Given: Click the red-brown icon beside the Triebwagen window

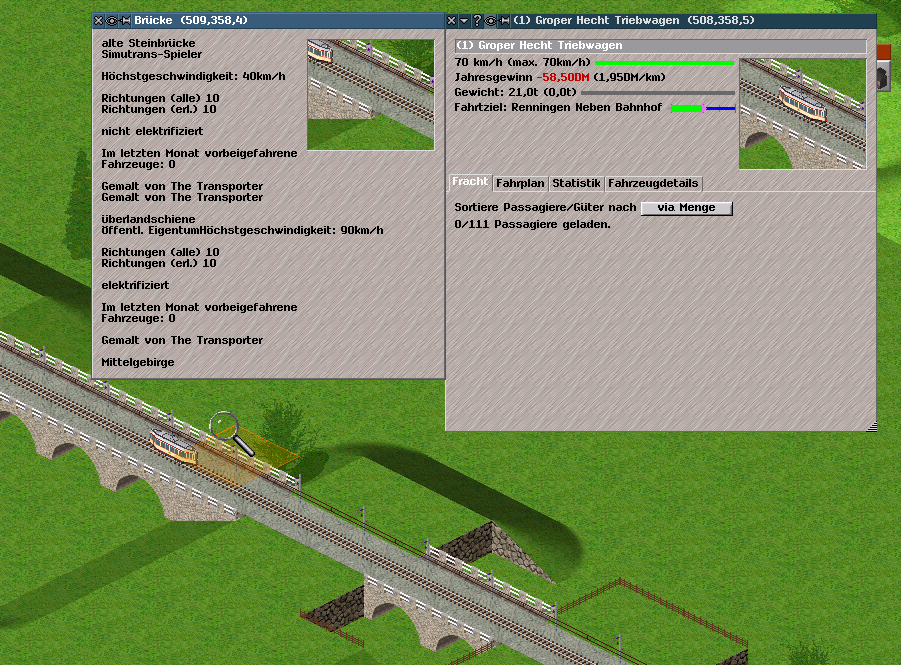Looking at the screenshot, I should (x=884, y=52).
